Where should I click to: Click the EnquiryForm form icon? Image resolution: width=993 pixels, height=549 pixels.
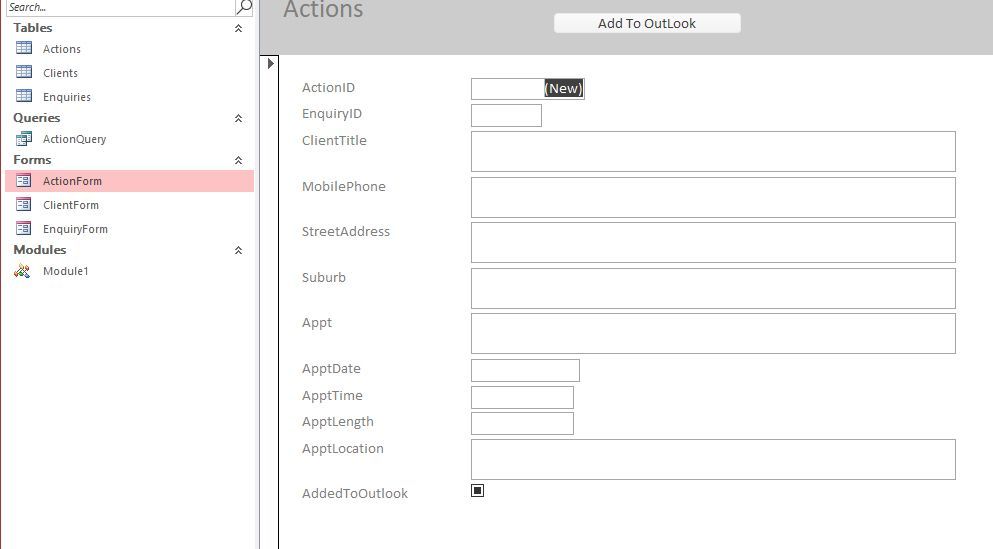24,229
